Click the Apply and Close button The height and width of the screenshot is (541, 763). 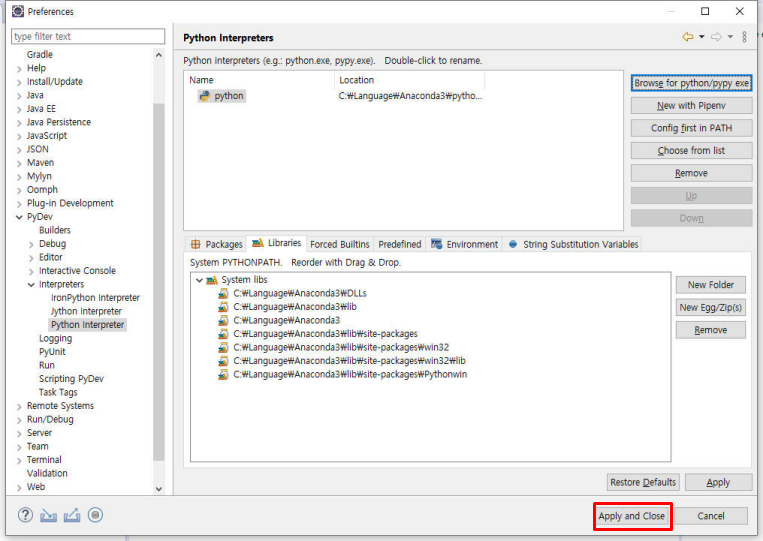pyautogui.click(x=632, y=516)
